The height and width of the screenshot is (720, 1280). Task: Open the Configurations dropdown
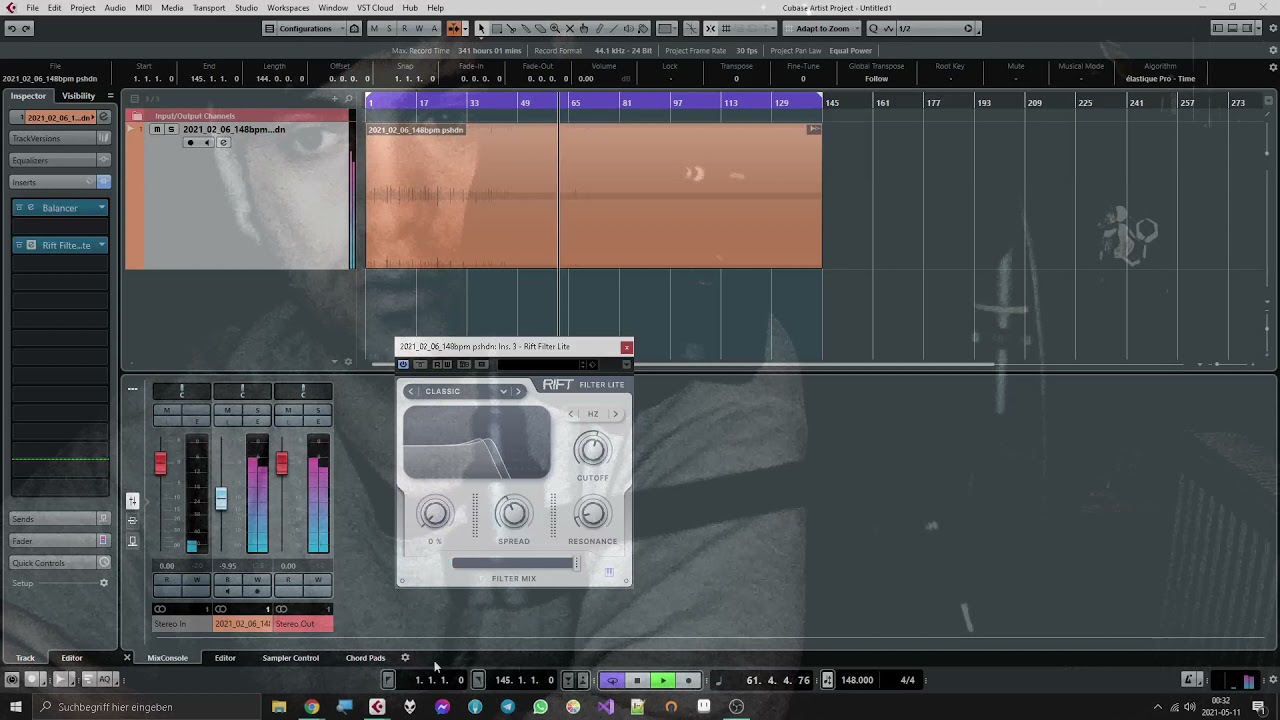pyautogui.click(x=304, y=28)
